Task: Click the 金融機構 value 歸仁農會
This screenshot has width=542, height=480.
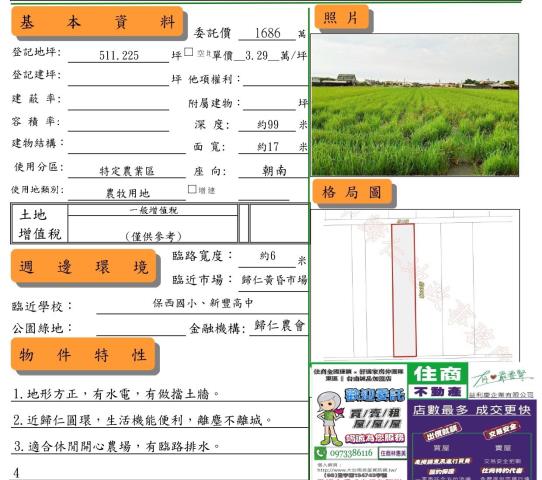Action: click(x=279, y=326)
